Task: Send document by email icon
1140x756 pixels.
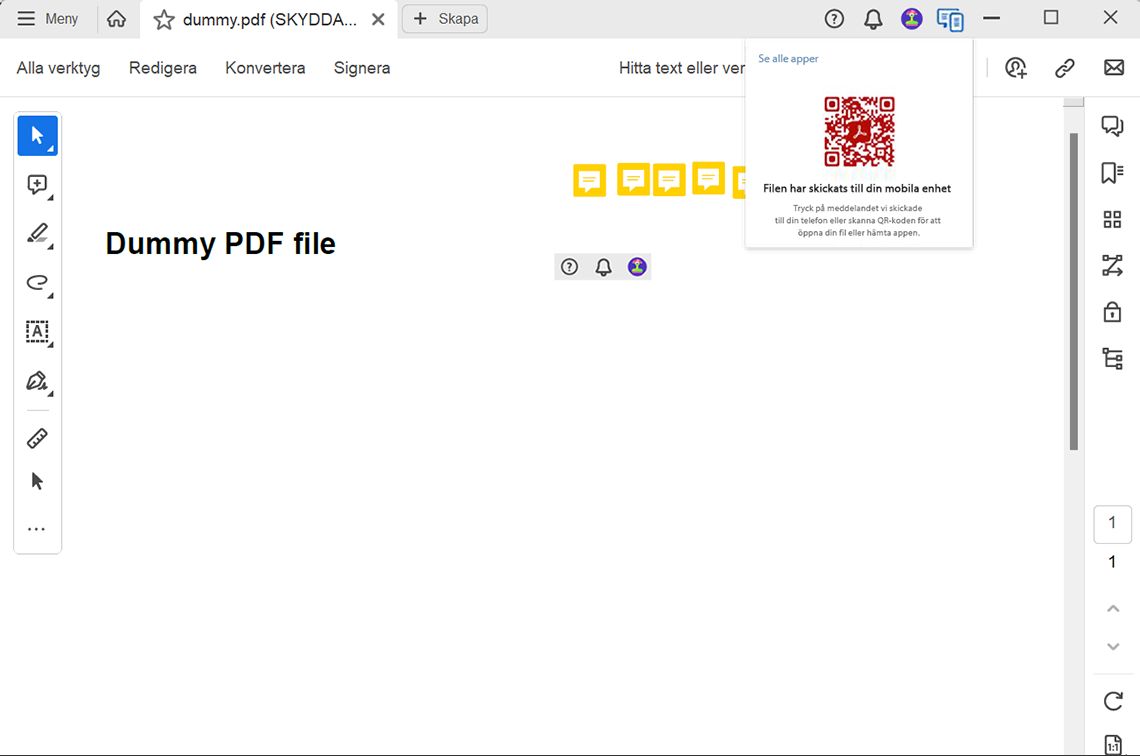Action: (1114, 68)
